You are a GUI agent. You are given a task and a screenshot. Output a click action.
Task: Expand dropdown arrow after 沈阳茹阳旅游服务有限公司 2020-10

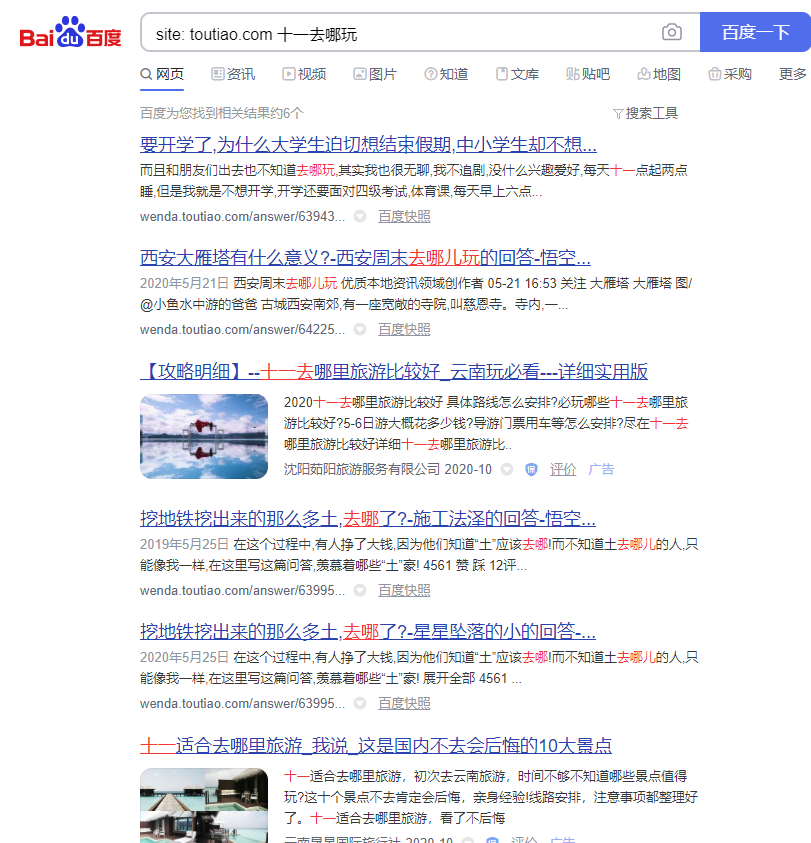(x=507, y=469)
